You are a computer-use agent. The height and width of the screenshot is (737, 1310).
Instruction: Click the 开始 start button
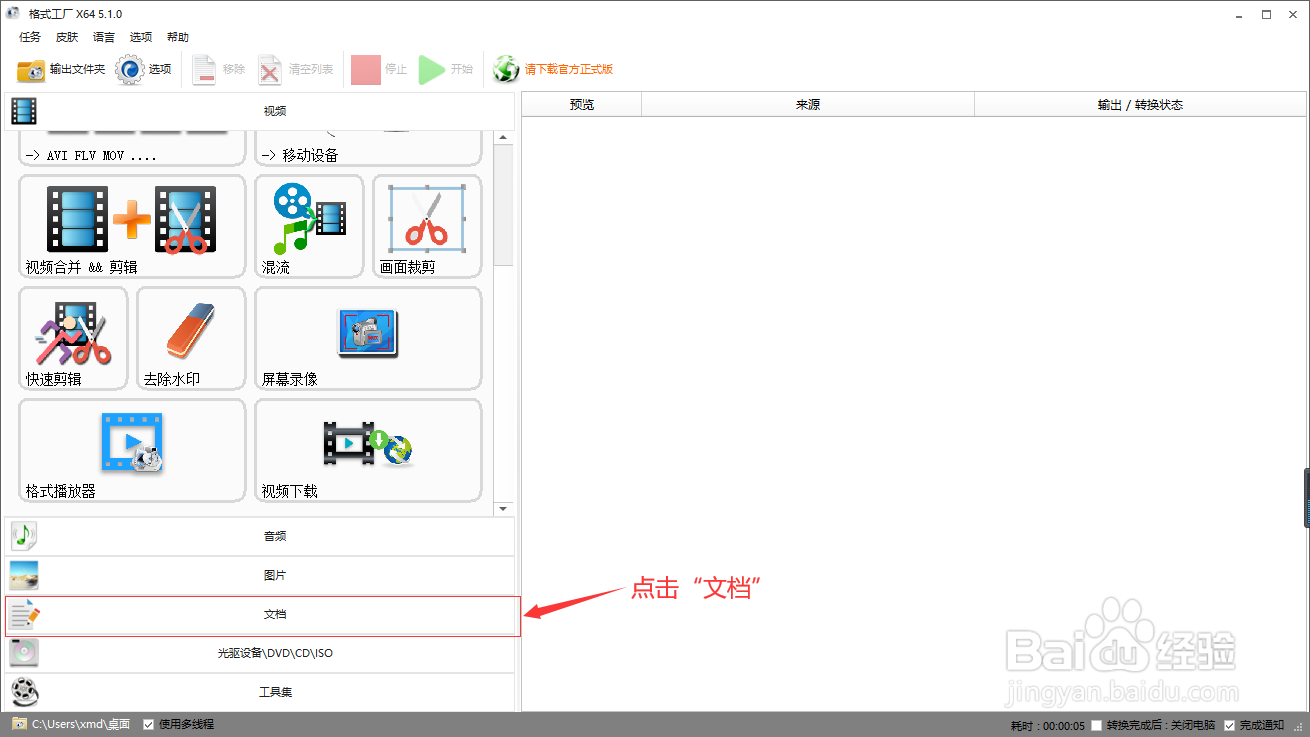click(446, 69)
